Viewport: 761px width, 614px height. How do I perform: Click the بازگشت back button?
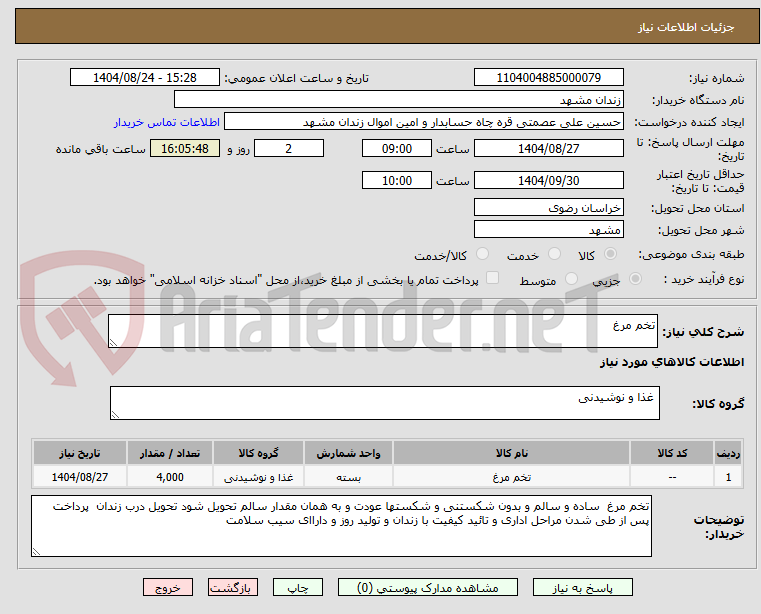[232, 587]
